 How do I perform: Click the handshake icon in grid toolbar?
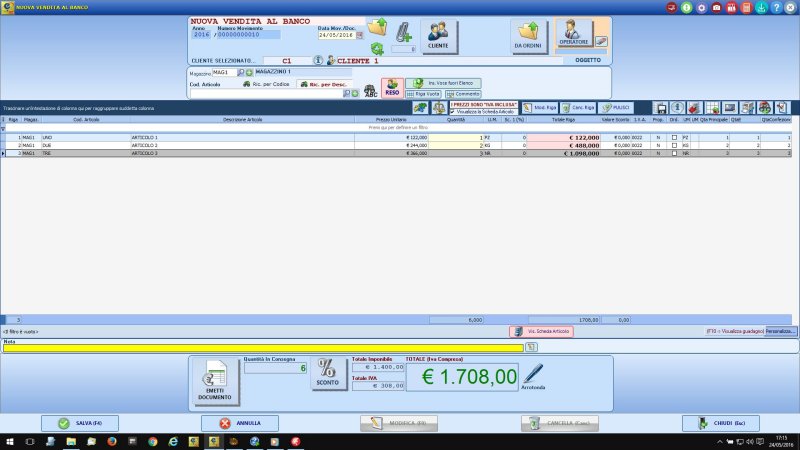[x=420, y=108]
